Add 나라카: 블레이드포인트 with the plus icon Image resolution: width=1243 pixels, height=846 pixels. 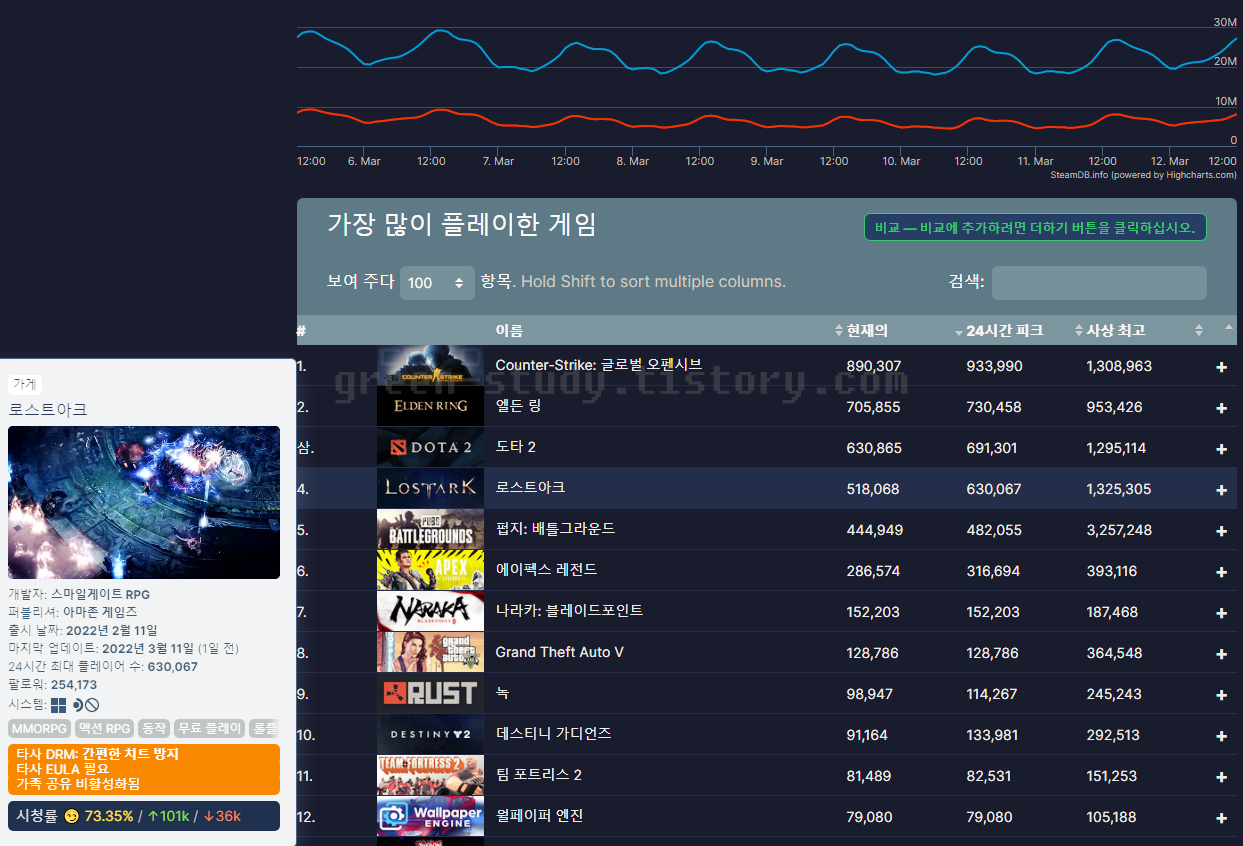(1221, 613)
